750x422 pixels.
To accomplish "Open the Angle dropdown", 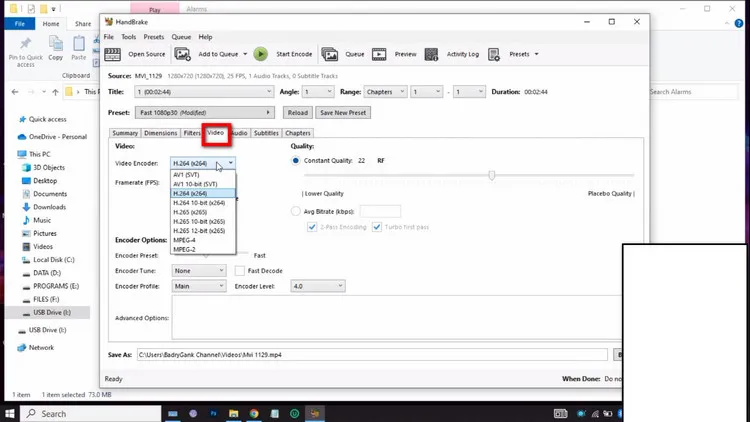I will [318, 92].
